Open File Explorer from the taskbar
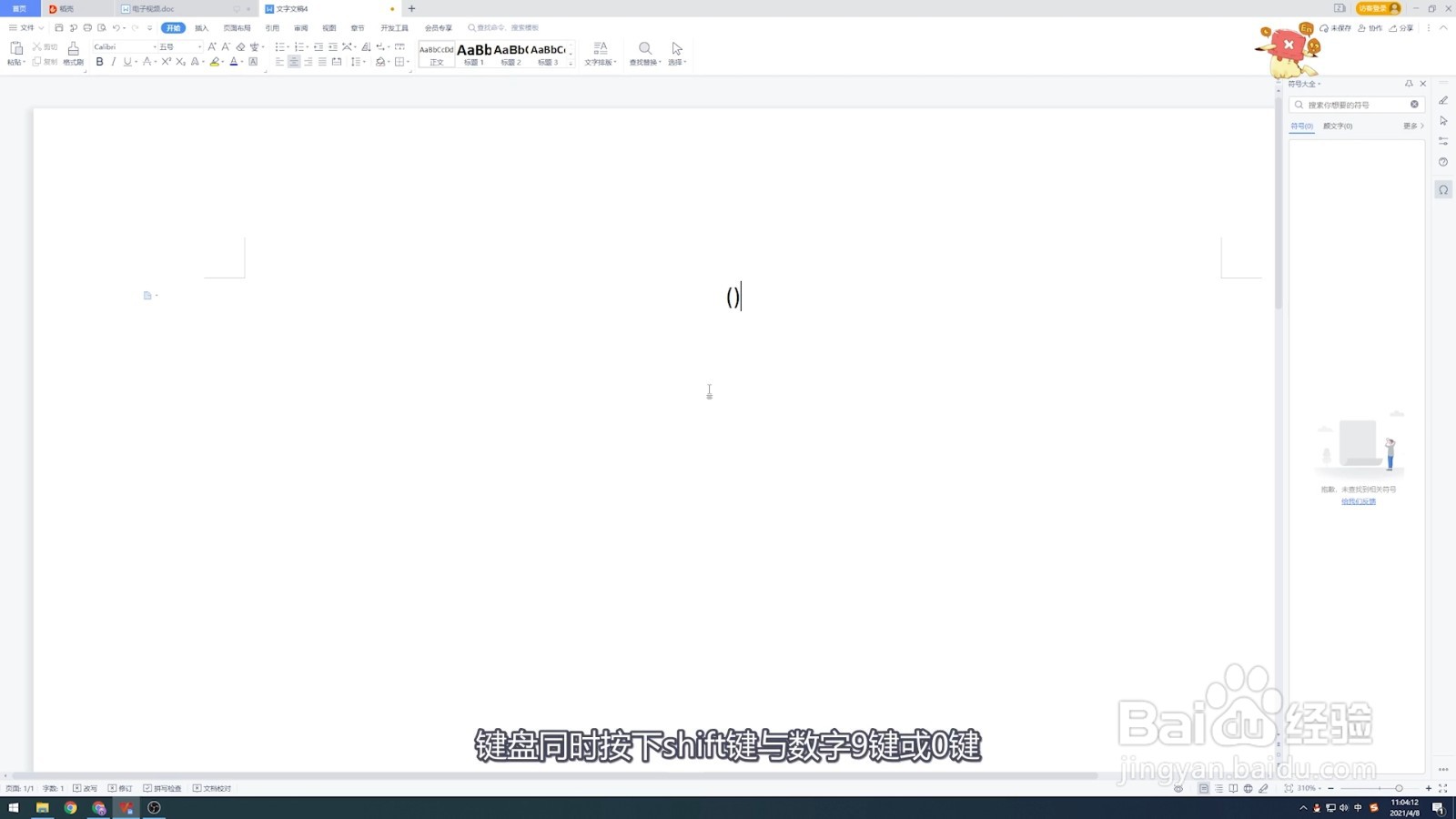This screenshot has height=819, width=1456. [x=42, y=807]
